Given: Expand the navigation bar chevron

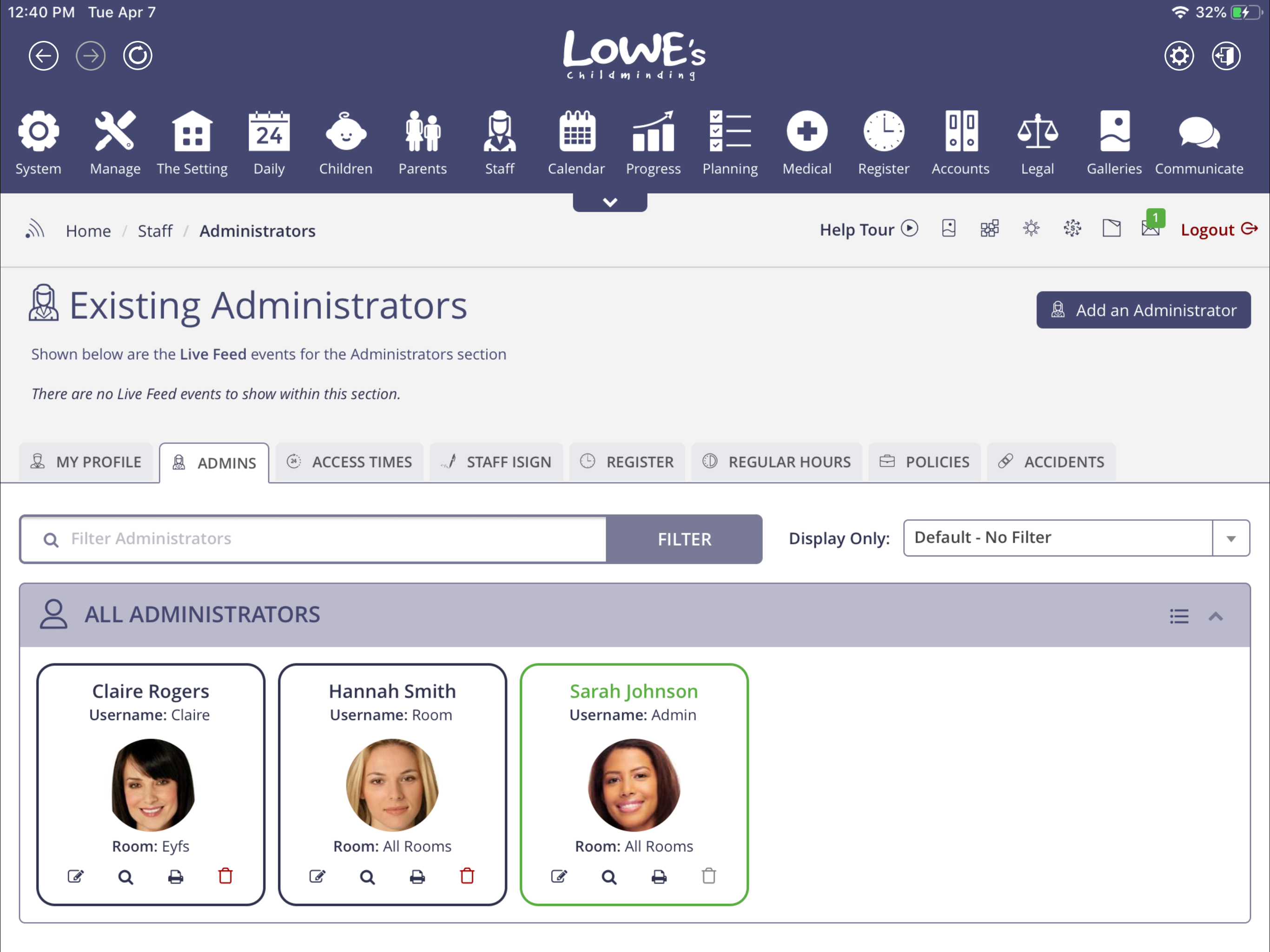Looking at the screenshot, I should [x=610, y=202].
